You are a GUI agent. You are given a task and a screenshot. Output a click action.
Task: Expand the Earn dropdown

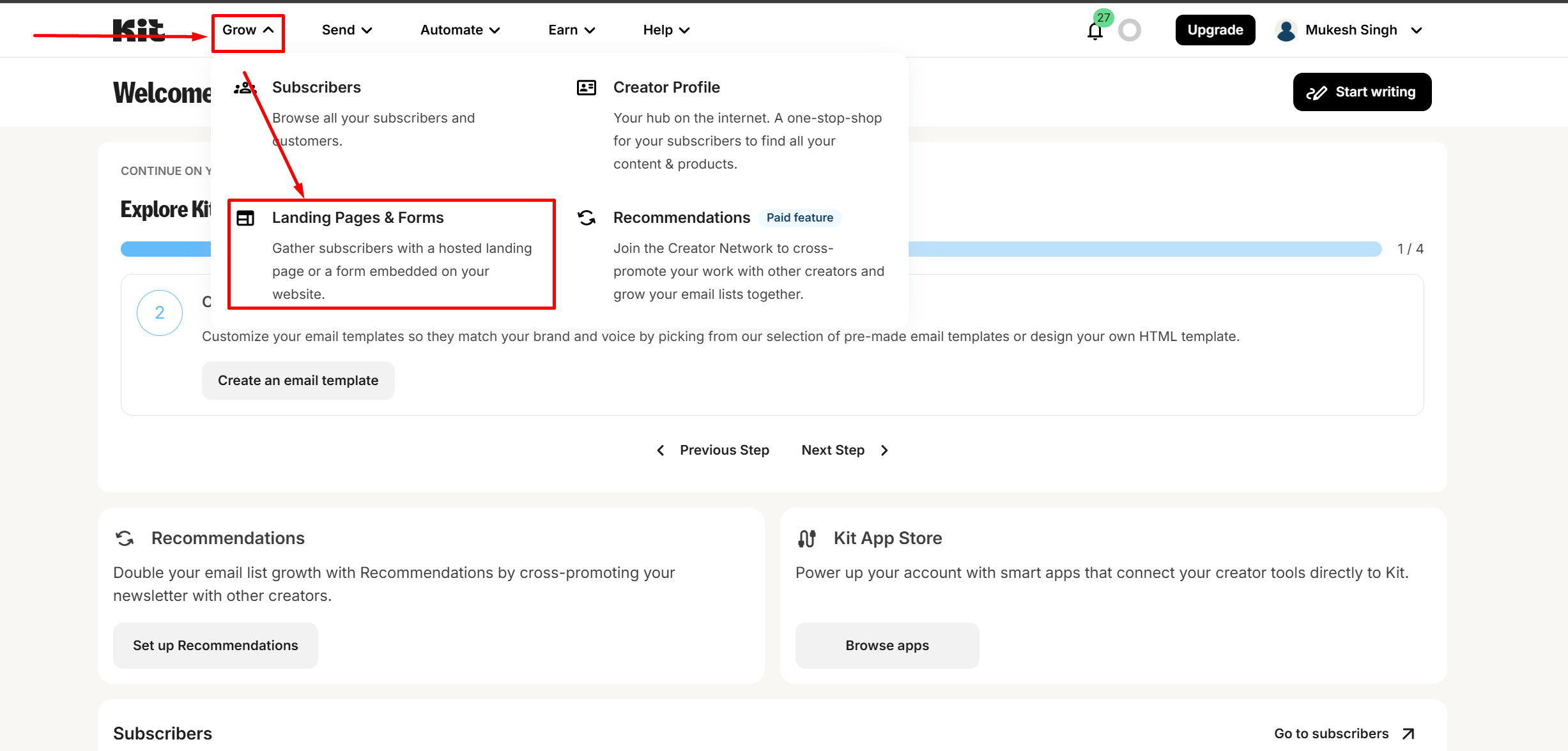pyautogui.click(x=572, y=30)
